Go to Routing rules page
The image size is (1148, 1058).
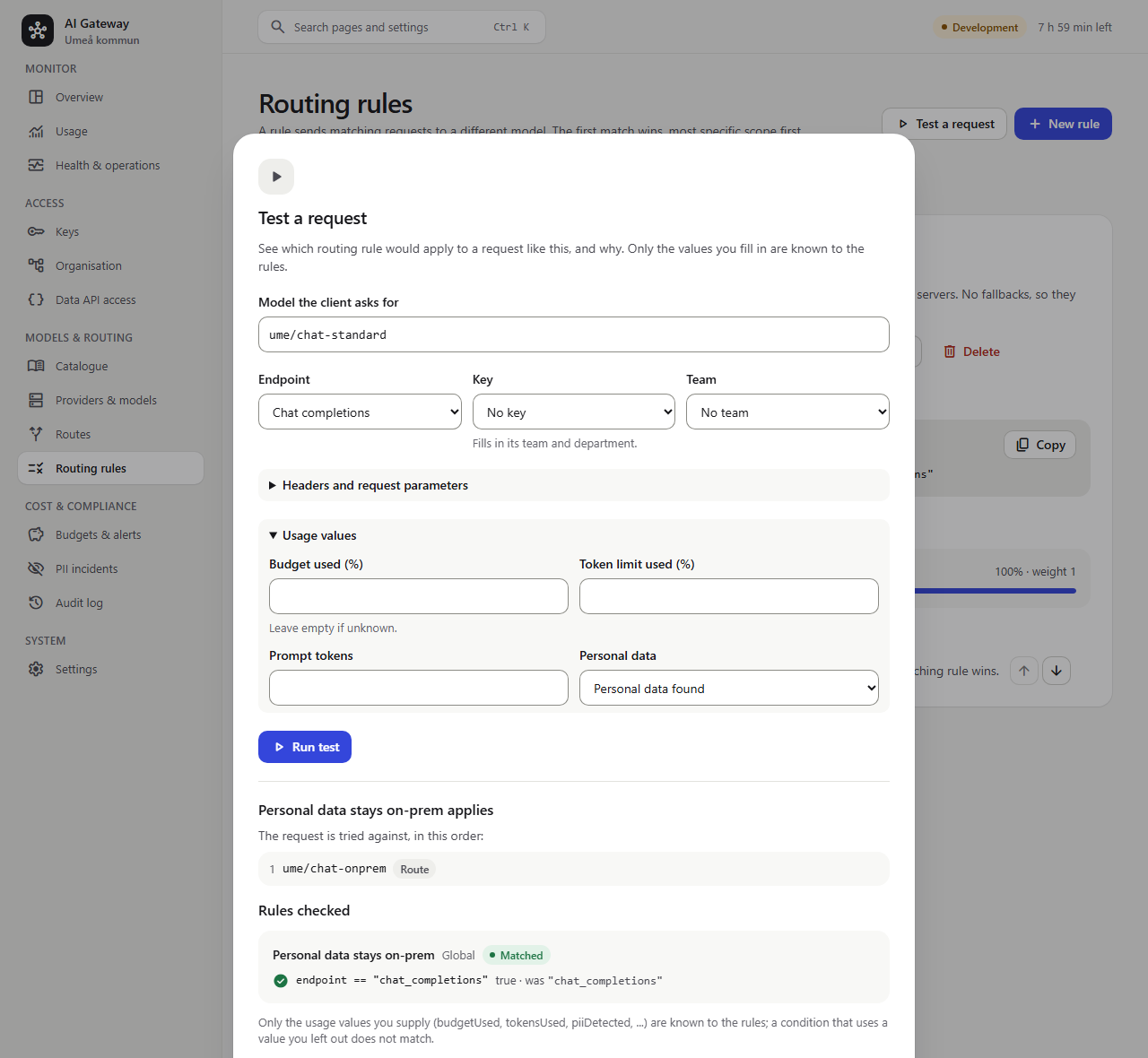111,468
